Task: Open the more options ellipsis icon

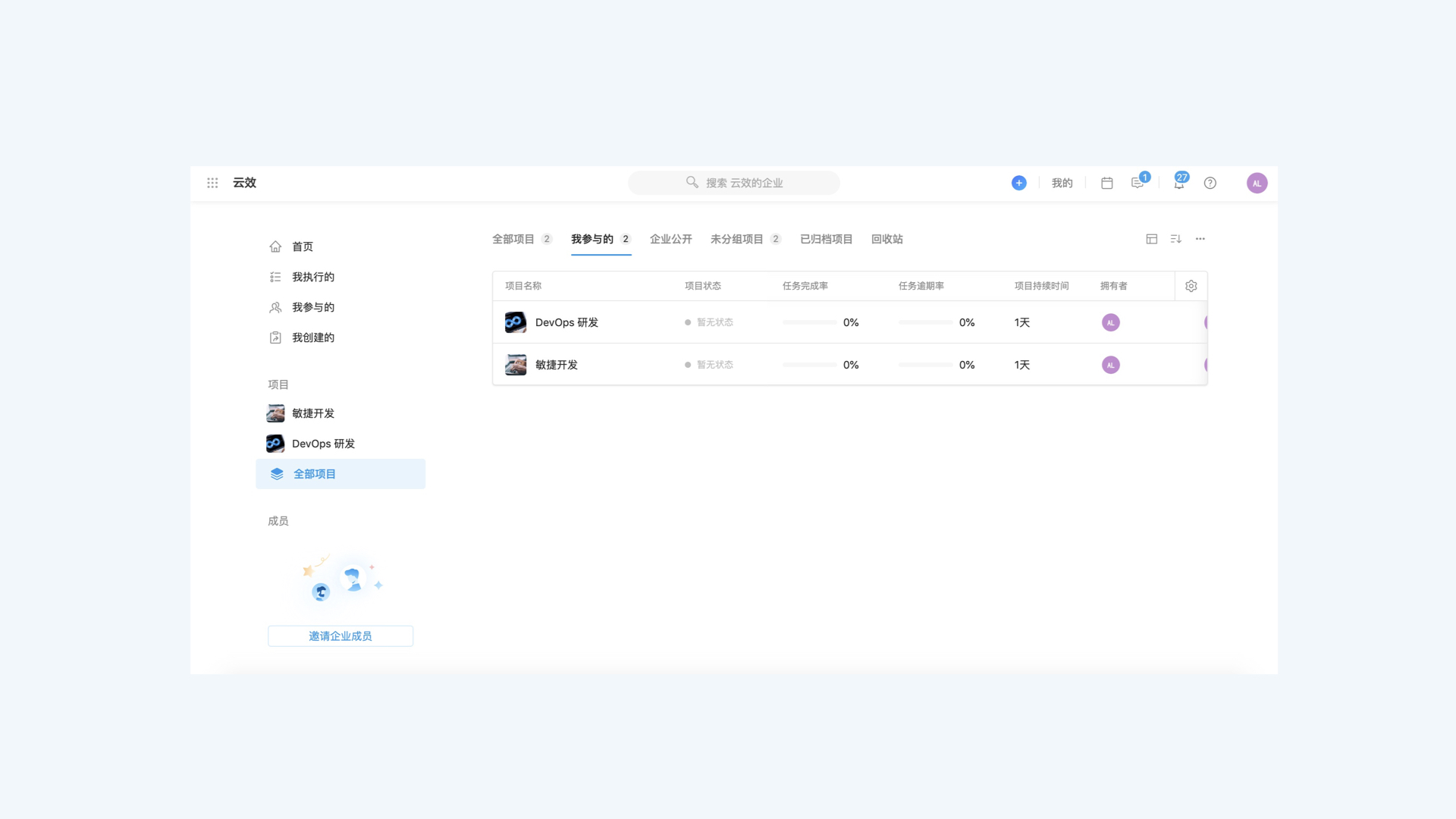Action: [1200, 239]
